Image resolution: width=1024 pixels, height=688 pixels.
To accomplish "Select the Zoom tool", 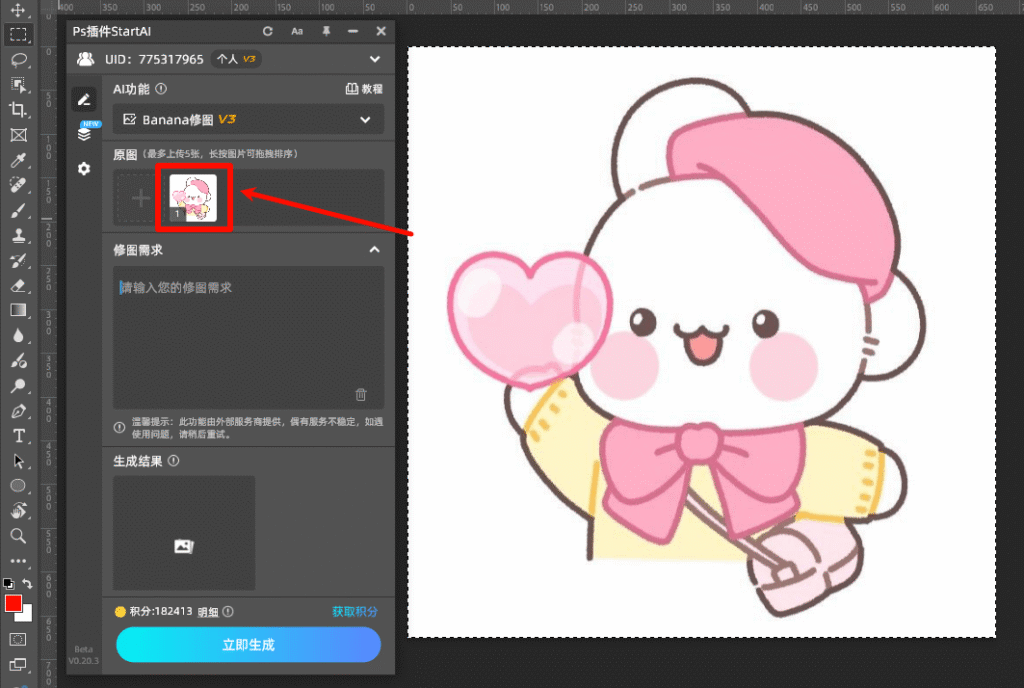I will 18,536.
